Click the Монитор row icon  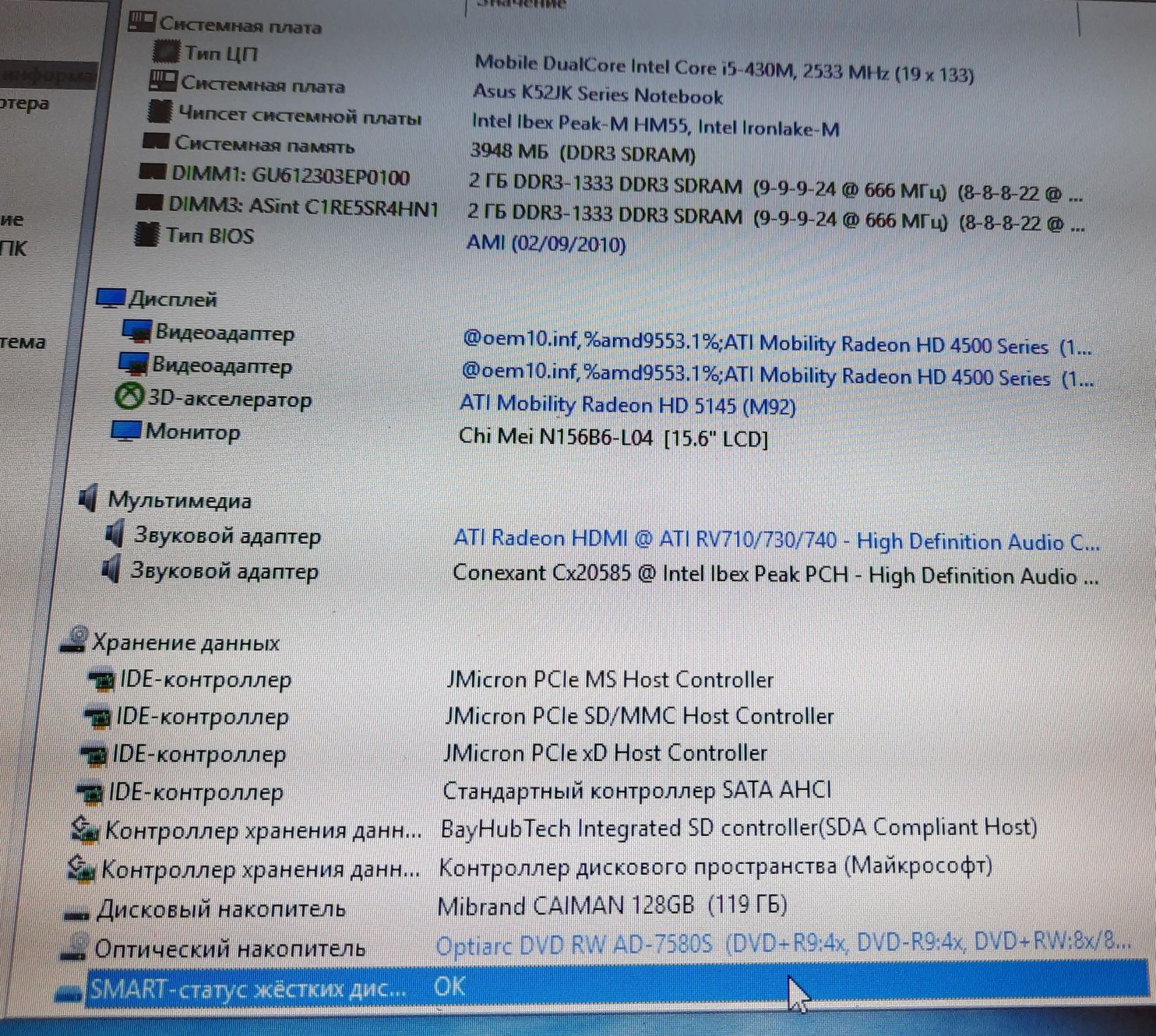coord(125,431)
